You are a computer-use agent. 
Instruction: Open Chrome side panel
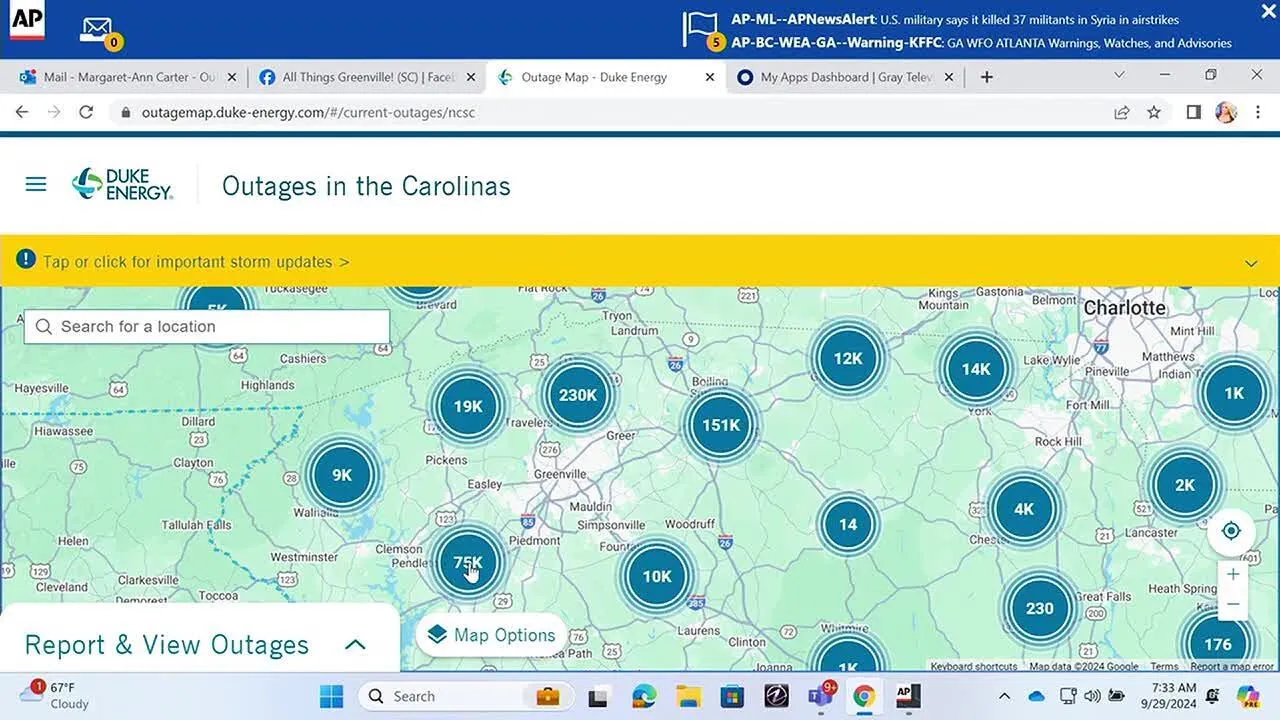1193,112
